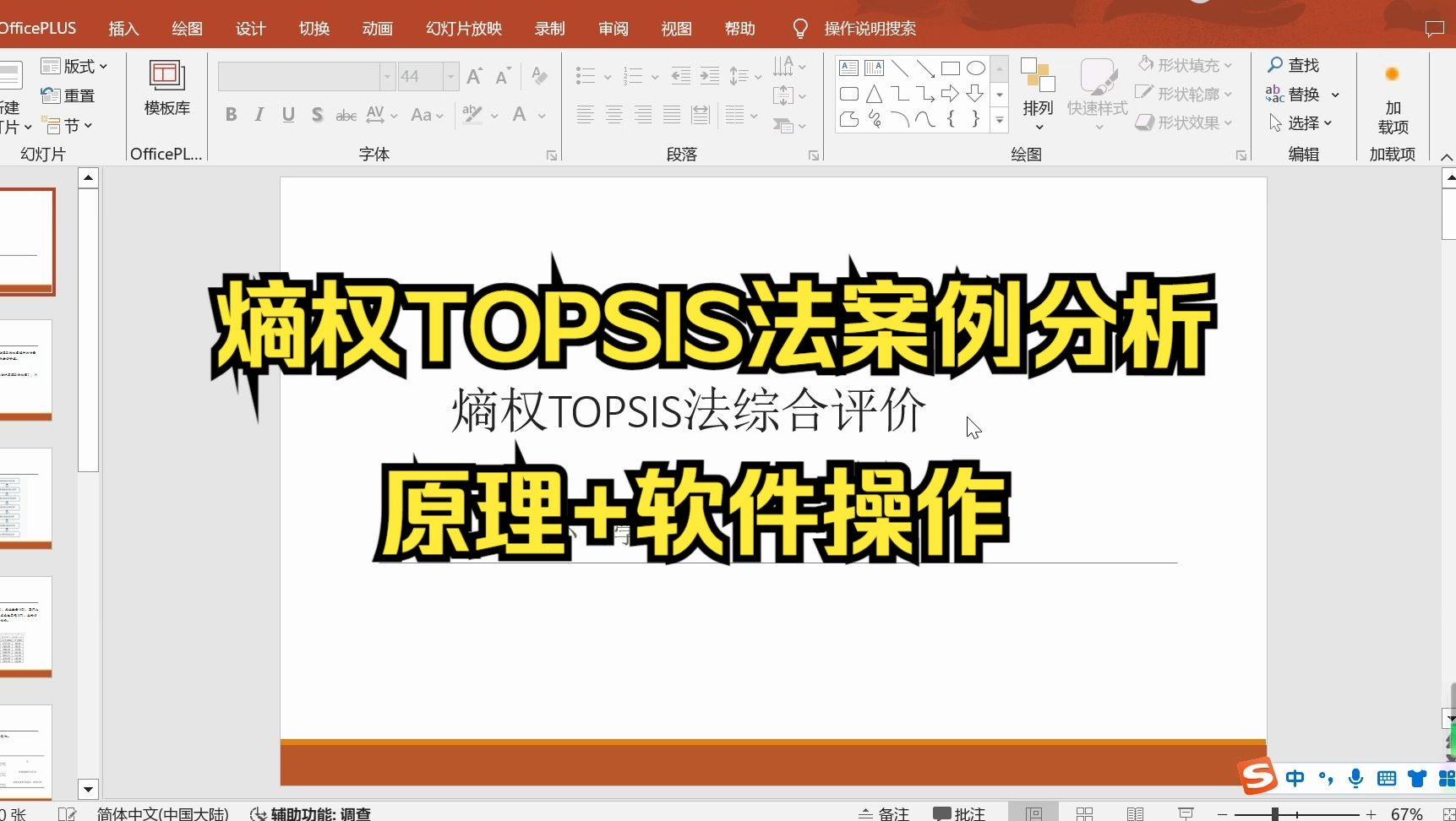This screenshot has height=821, width=1456.
Task: Switch to the 切换 transitions tab
Action: (x=314, y=29)
